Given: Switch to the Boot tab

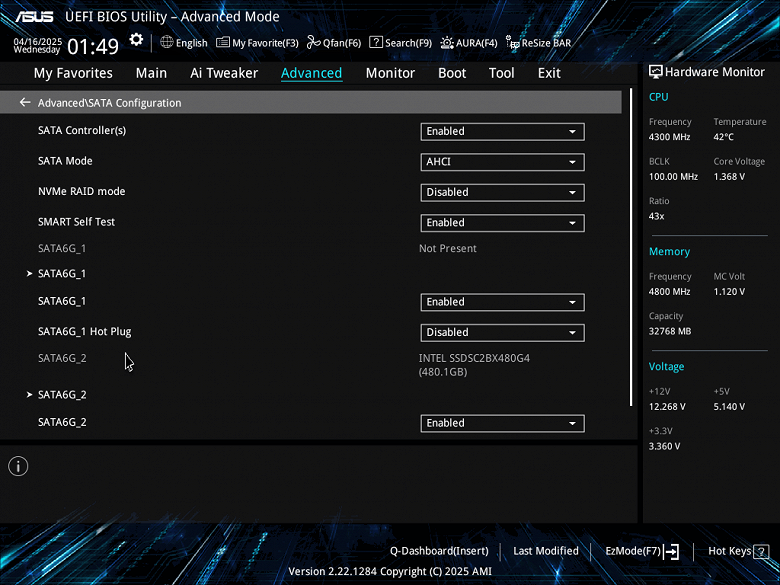Looking at the screenshot, I should click(452, 73).
